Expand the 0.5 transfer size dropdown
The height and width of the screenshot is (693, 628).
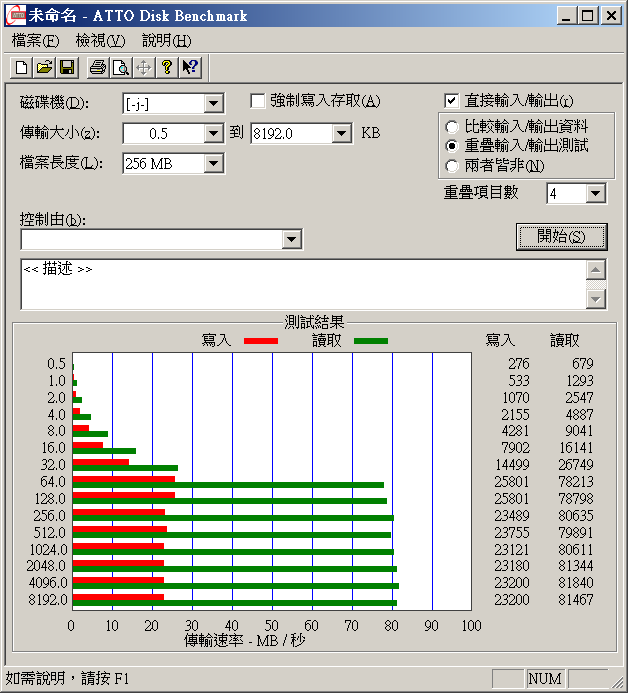point(213,133)
